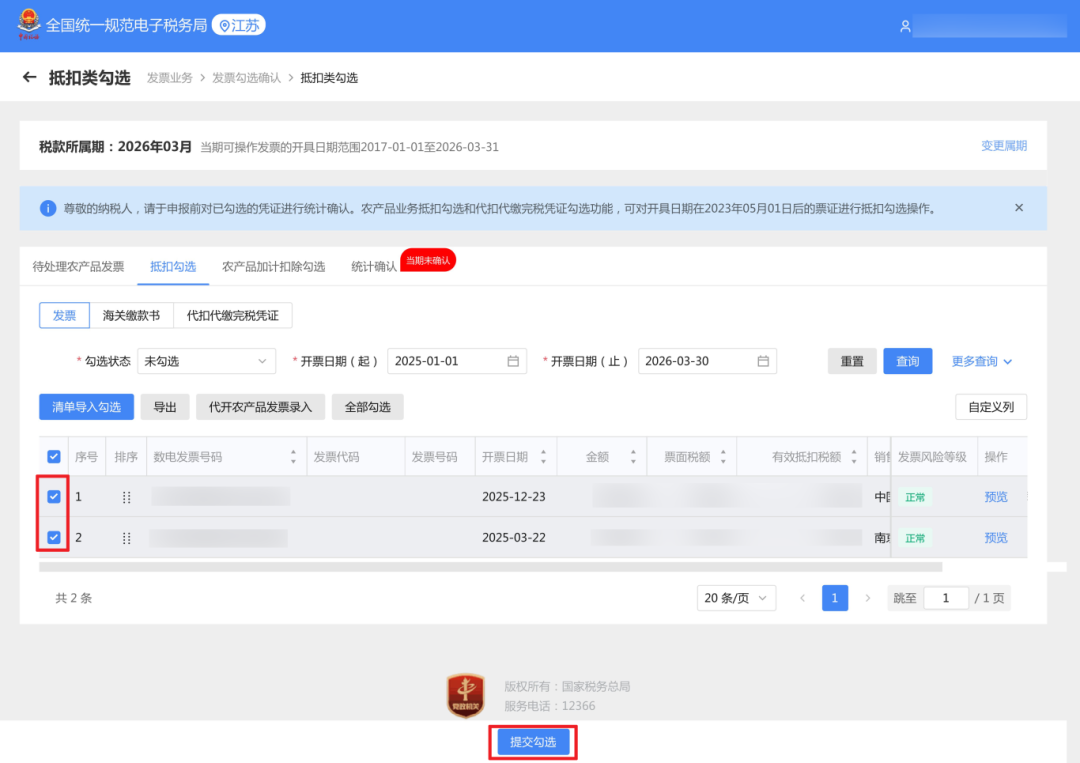Open calendar for 开票日期（起）
Viewport: 1080px width, 763px height.
(513, 361)
